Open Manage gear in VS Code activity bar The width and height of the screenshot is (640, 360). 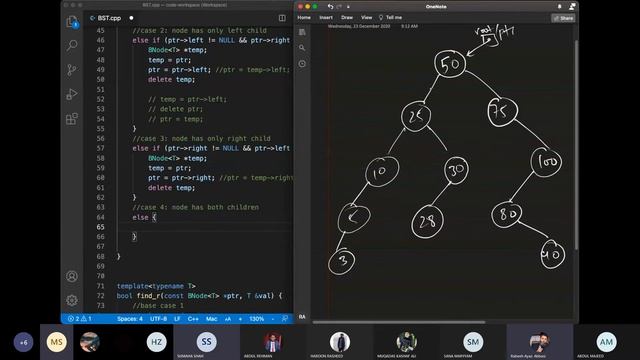[72, 300]
